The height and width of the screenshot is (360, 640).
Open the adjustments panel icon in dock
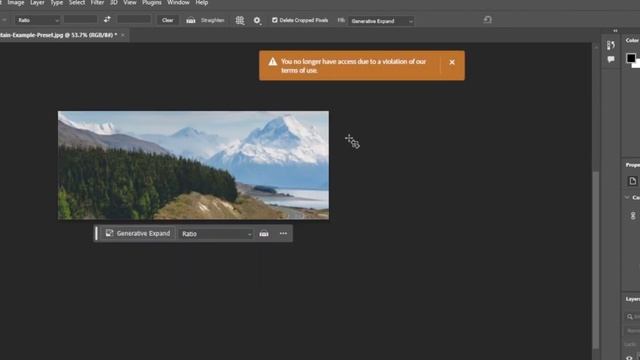(x=611, y=45)
